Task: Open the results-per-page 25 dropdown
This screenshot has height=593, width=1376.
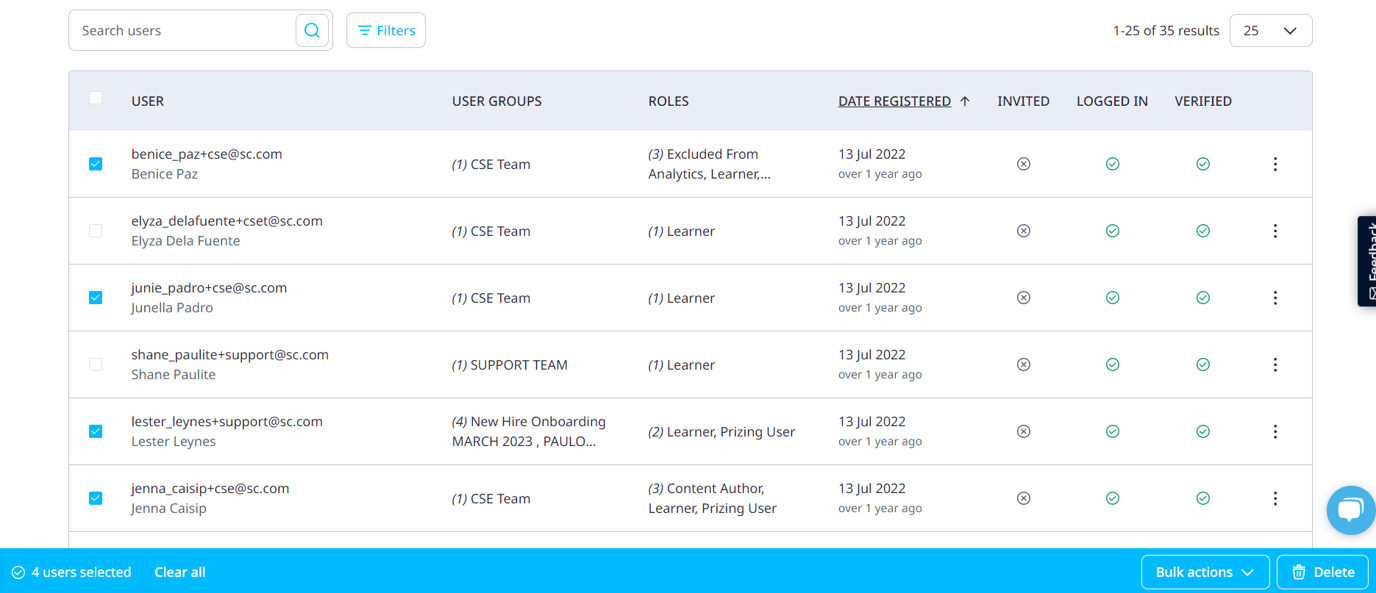Action: pos(1270,30)
